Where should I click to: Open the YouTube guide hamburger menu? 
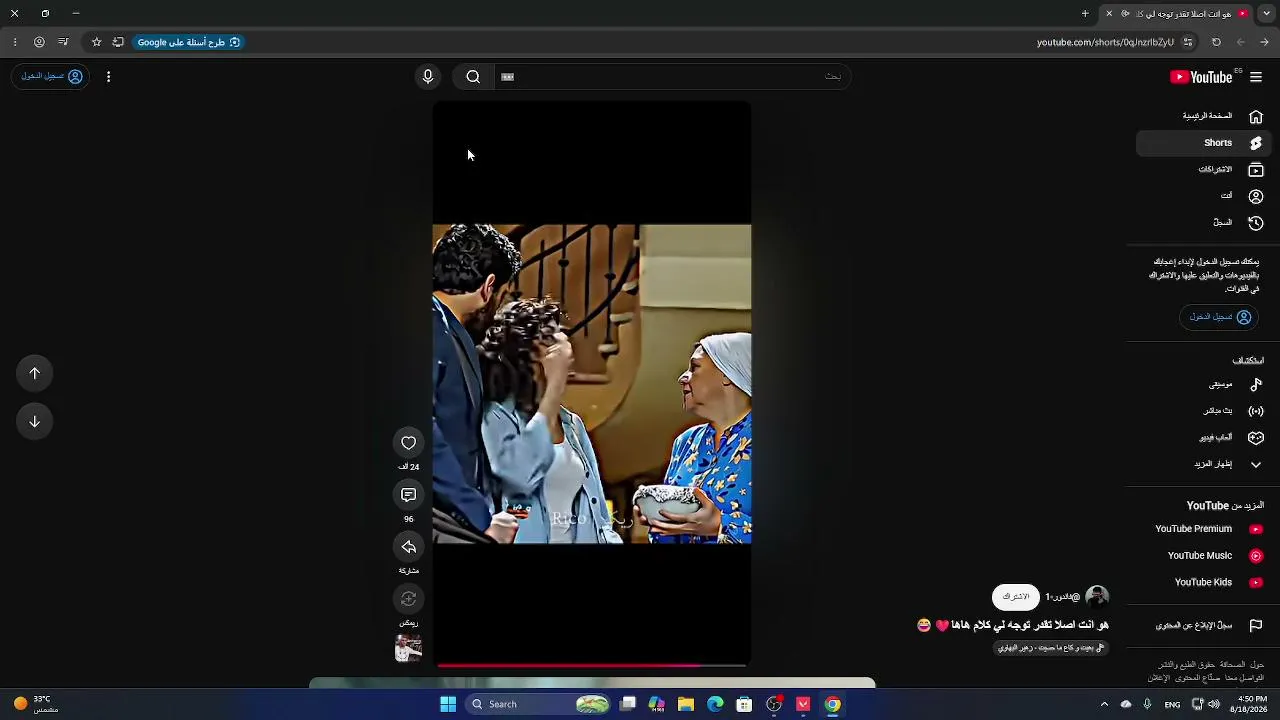tap(1256, 77)
